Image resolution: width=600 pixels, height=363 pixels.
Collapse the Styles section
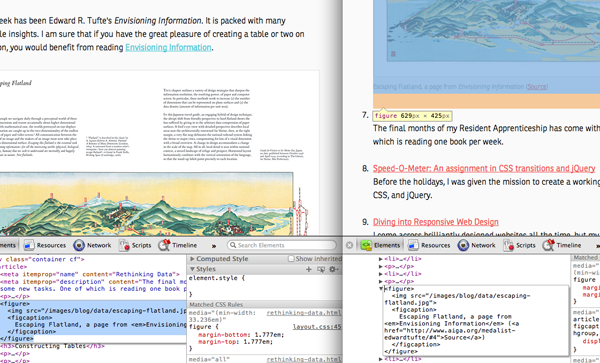(192, 269)
